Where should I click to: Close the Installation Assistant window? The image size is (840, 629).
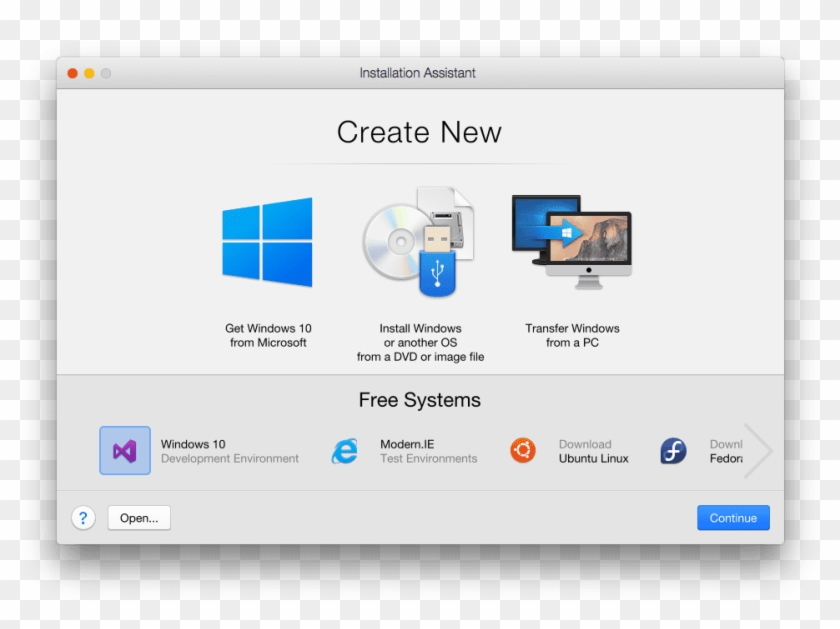pos(72,73)
